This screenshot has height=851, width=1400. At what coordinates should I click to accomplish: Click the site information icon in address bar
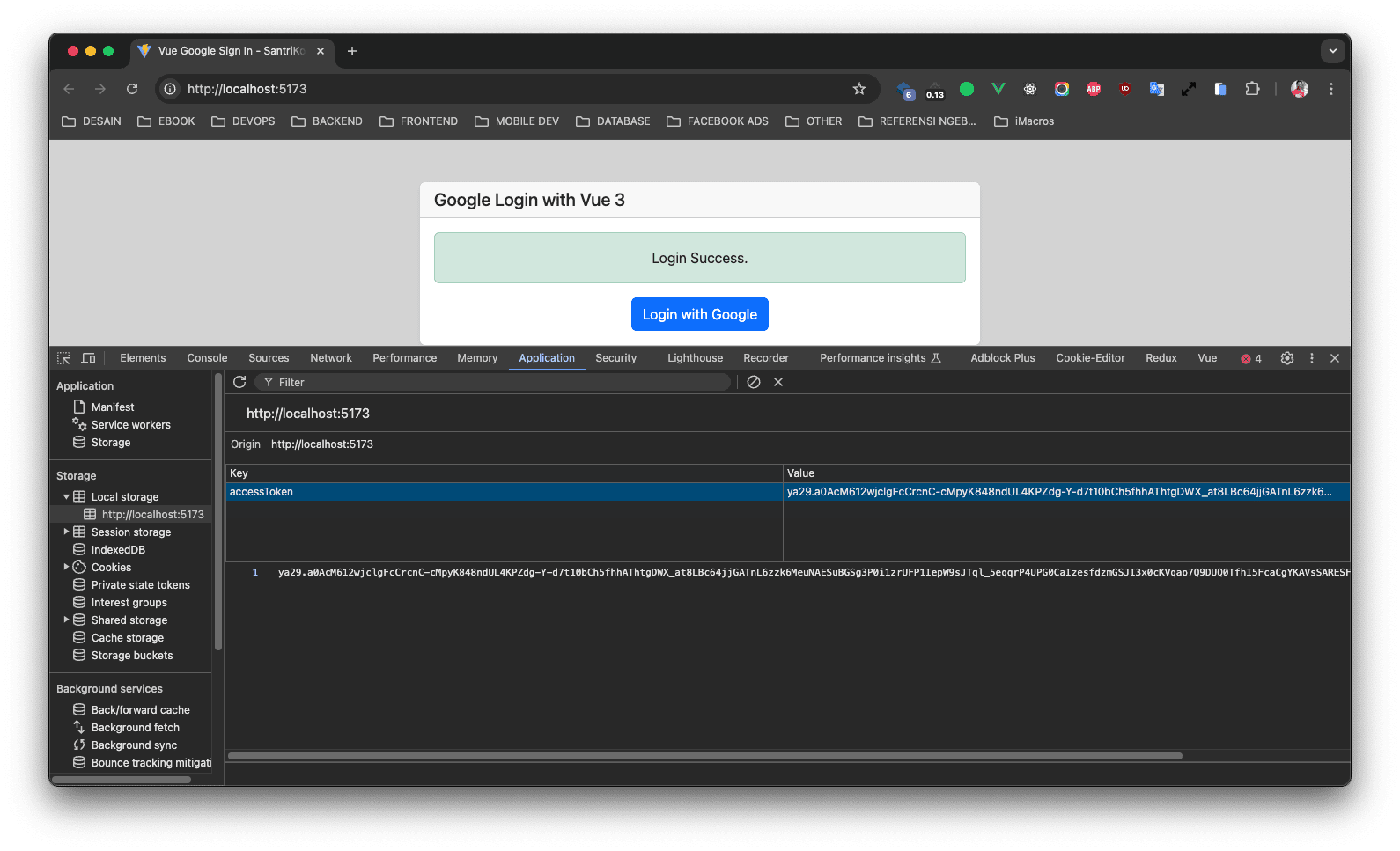171,89
